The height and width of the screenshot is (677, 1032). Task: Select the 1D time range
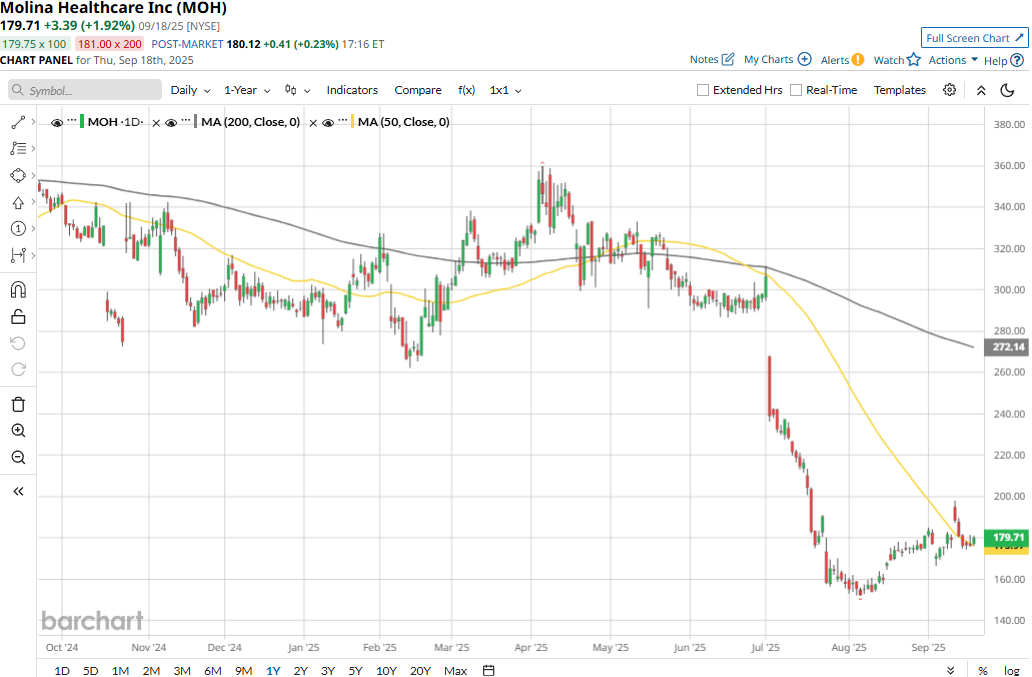[62, 670]
